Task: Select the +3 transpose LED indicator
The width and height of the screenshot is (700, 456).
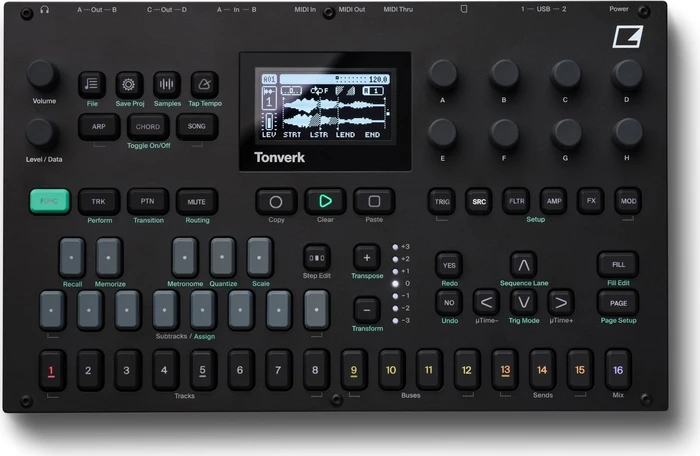Action: (395, 247)
